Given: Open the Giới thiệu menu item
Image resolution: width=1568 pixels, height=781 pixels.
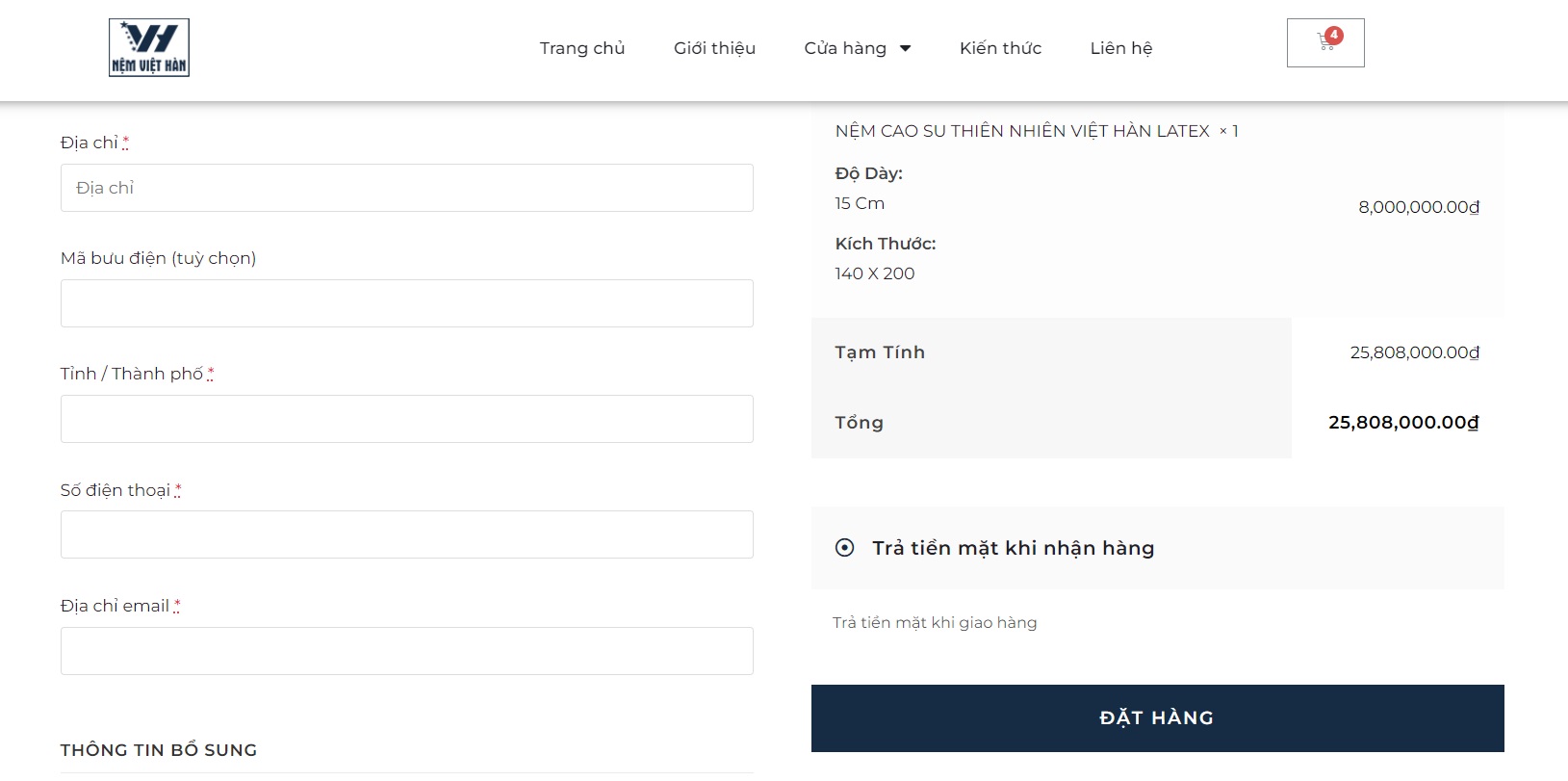Looking at the screenshot, I should (x=714, y=48).
